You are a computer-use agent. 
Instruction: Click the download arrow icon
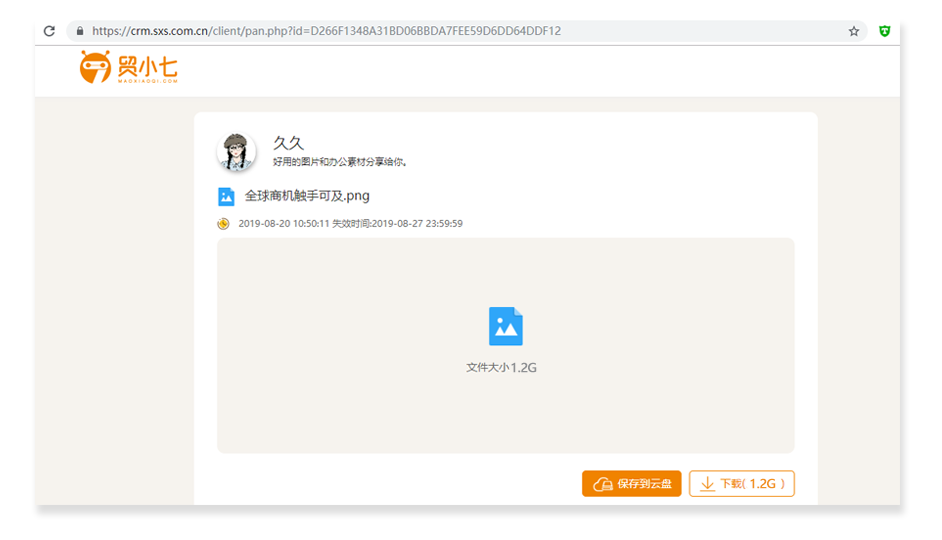[x=707, y=484]
